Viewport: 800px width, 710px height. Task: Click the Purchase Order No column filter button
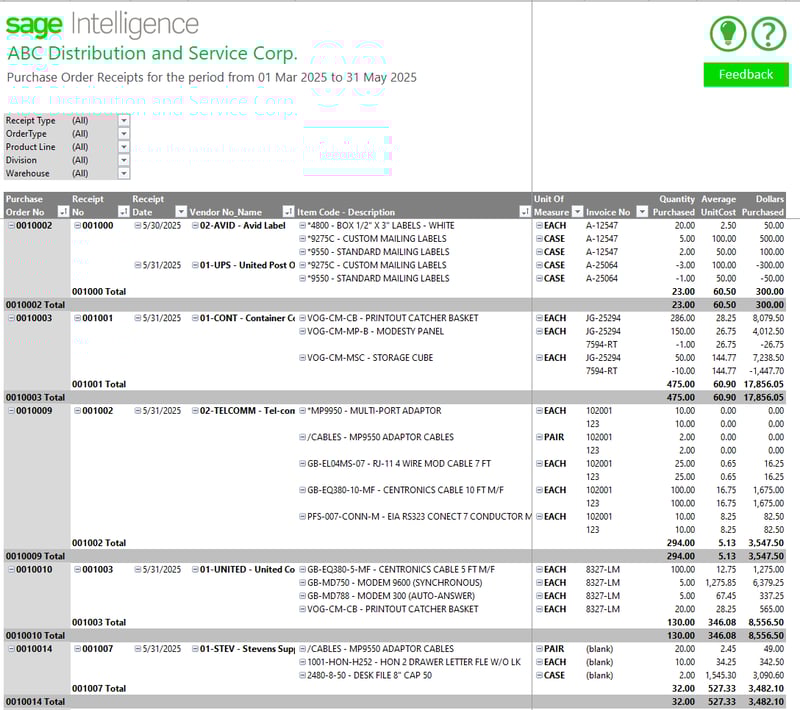pos(64,212)
